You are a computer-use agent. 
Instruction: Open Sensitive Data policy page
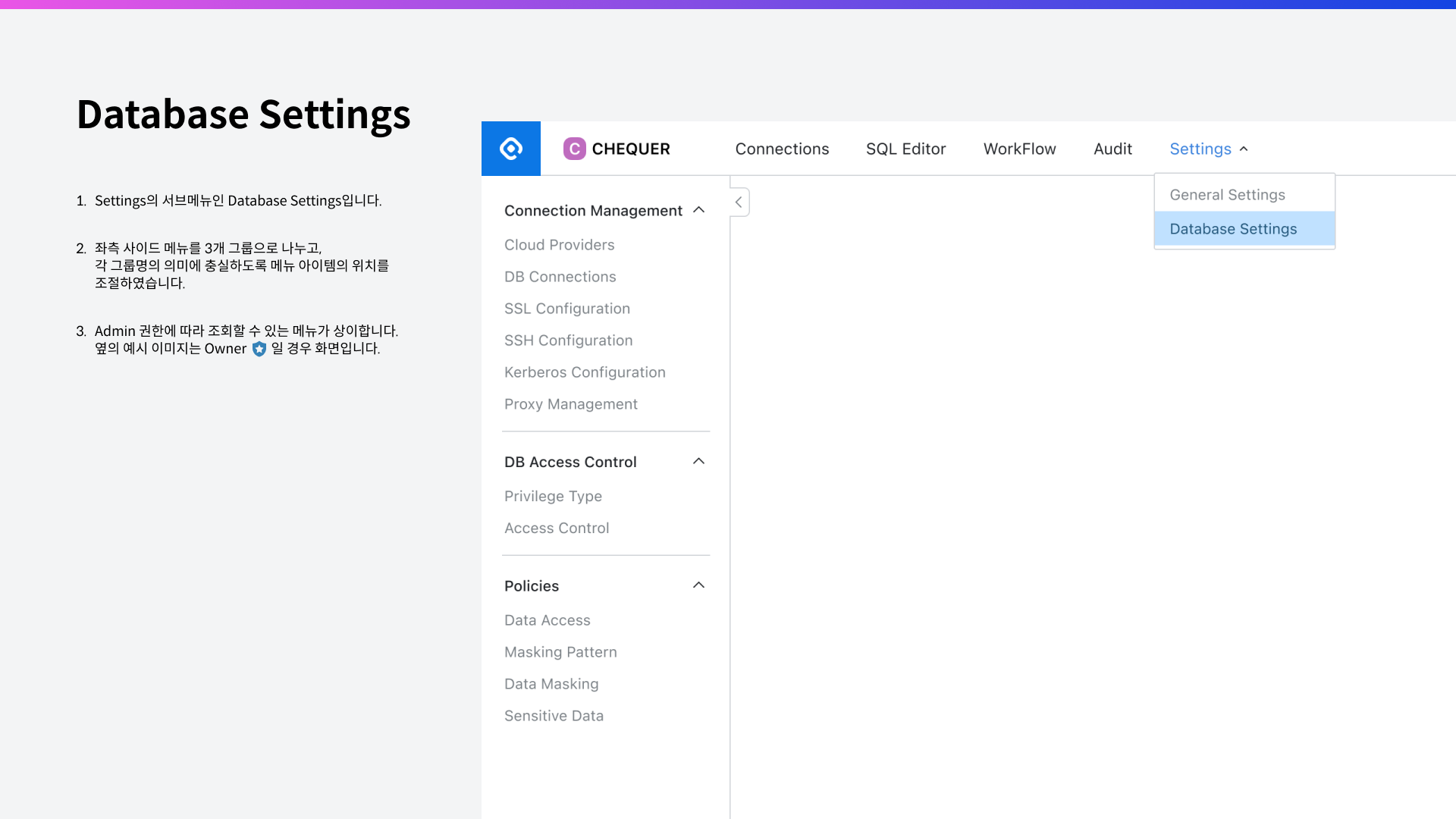click(x=554, y=716)
